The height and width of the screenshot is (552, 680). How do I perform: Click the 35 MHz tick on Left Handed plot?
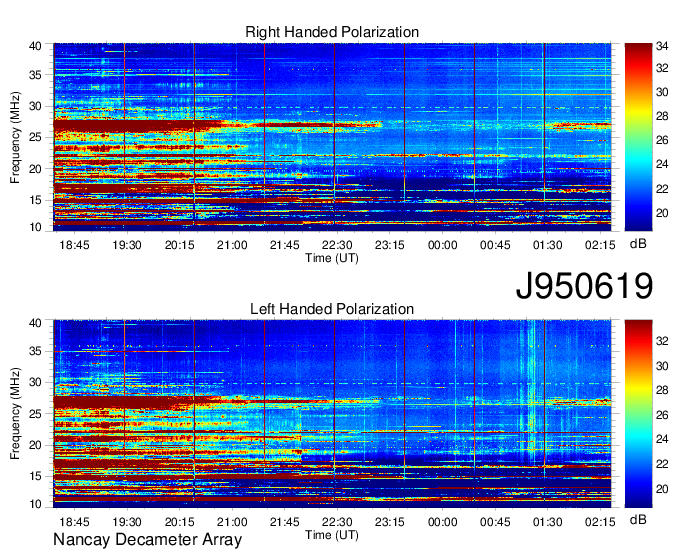[x=35, y=352]
